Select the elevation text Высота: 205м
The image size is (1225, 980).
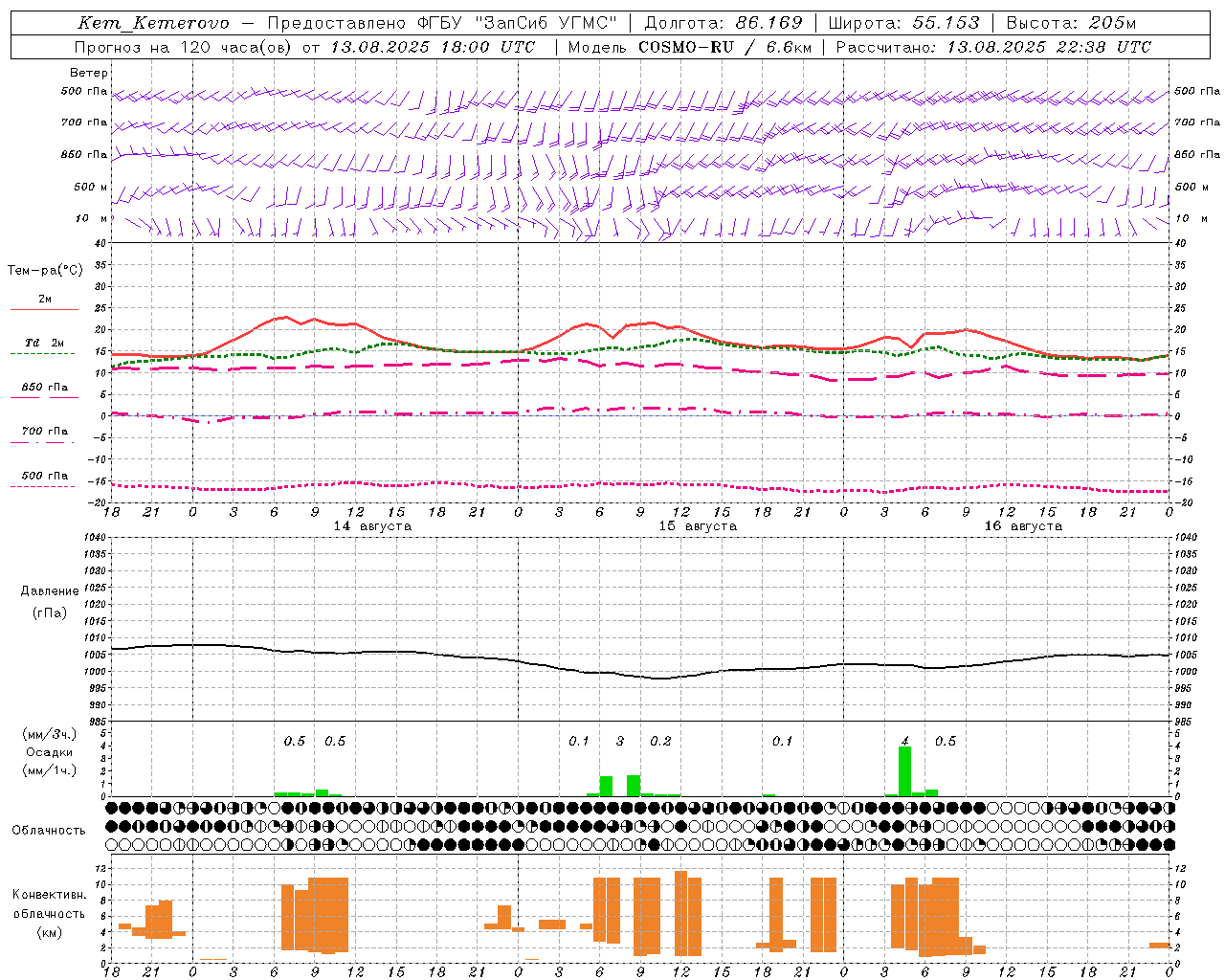point(1072,23)
